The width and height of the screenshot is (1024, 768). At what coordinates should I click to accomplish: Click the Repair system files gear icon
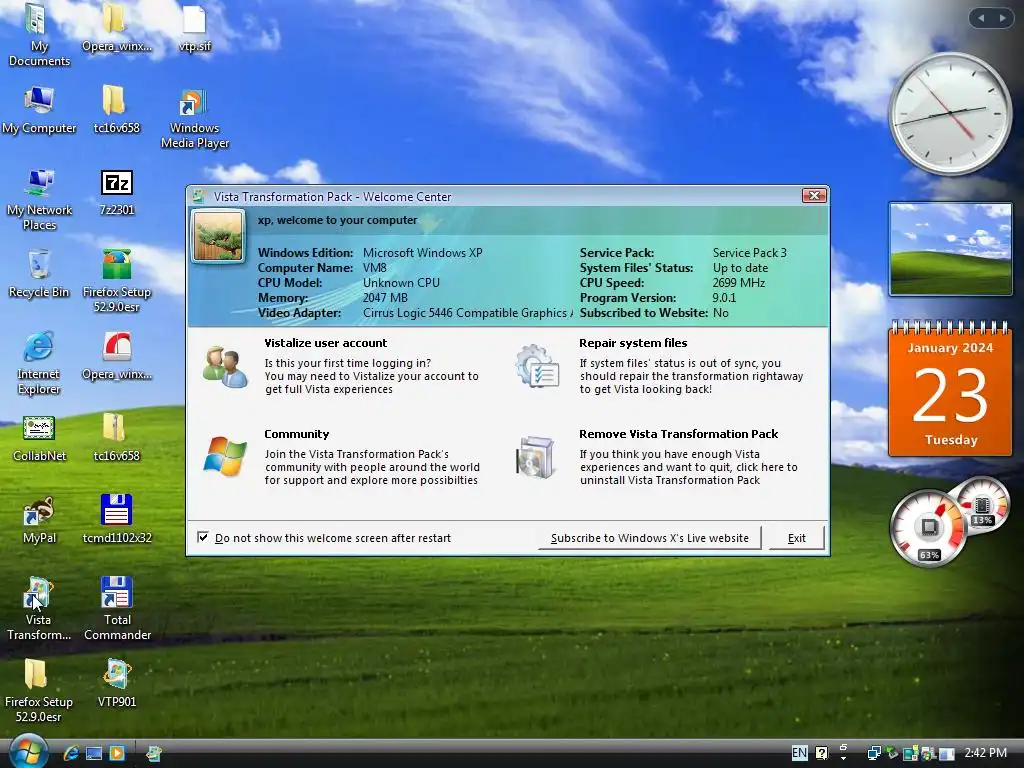[x=537, y=366]
